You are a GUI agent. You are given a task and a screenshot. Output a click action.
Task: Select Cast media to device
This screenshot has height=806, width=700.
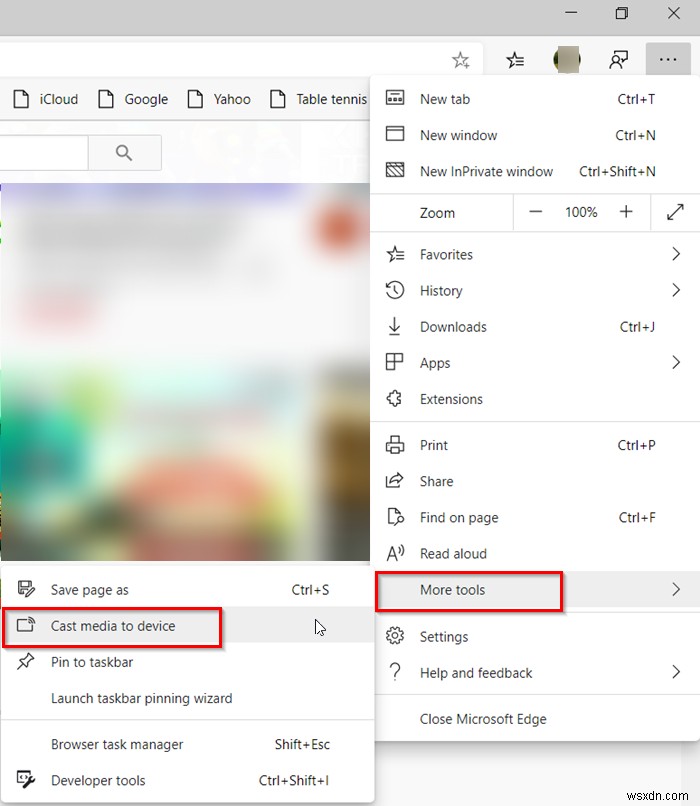click(x=188, y=626)
